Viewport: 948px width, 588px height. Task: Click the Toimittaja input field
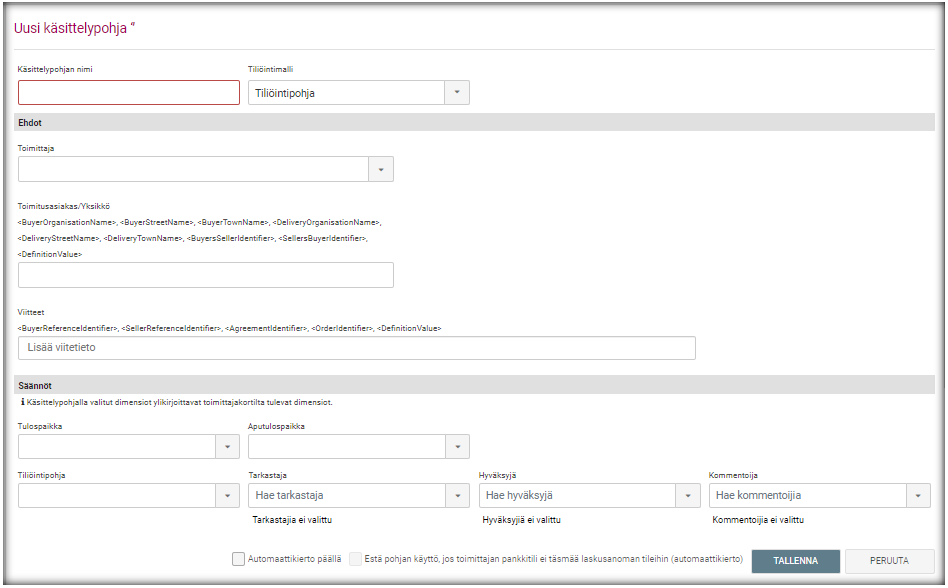pyautogui.click(x=193, y=169)
